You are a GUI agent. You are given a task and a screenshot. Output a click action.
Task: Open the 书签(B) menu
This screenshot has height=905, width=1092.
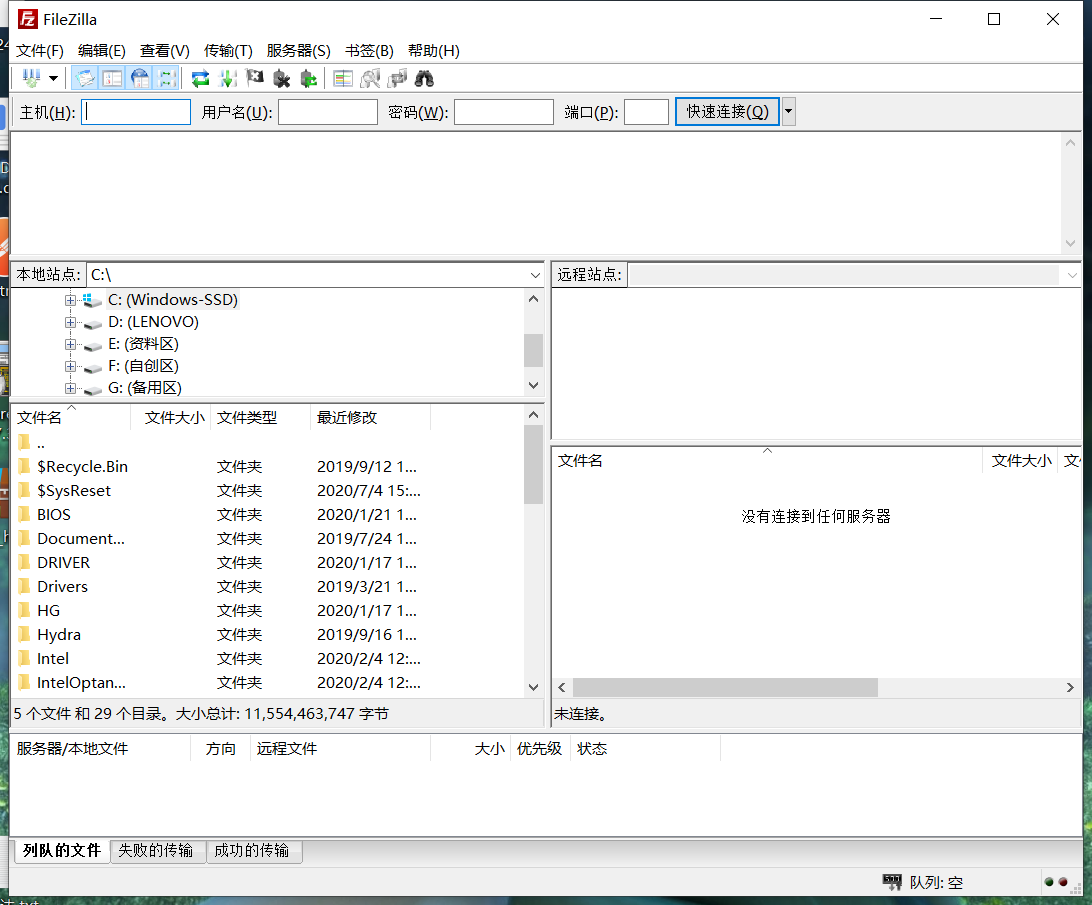click(369, 51)
